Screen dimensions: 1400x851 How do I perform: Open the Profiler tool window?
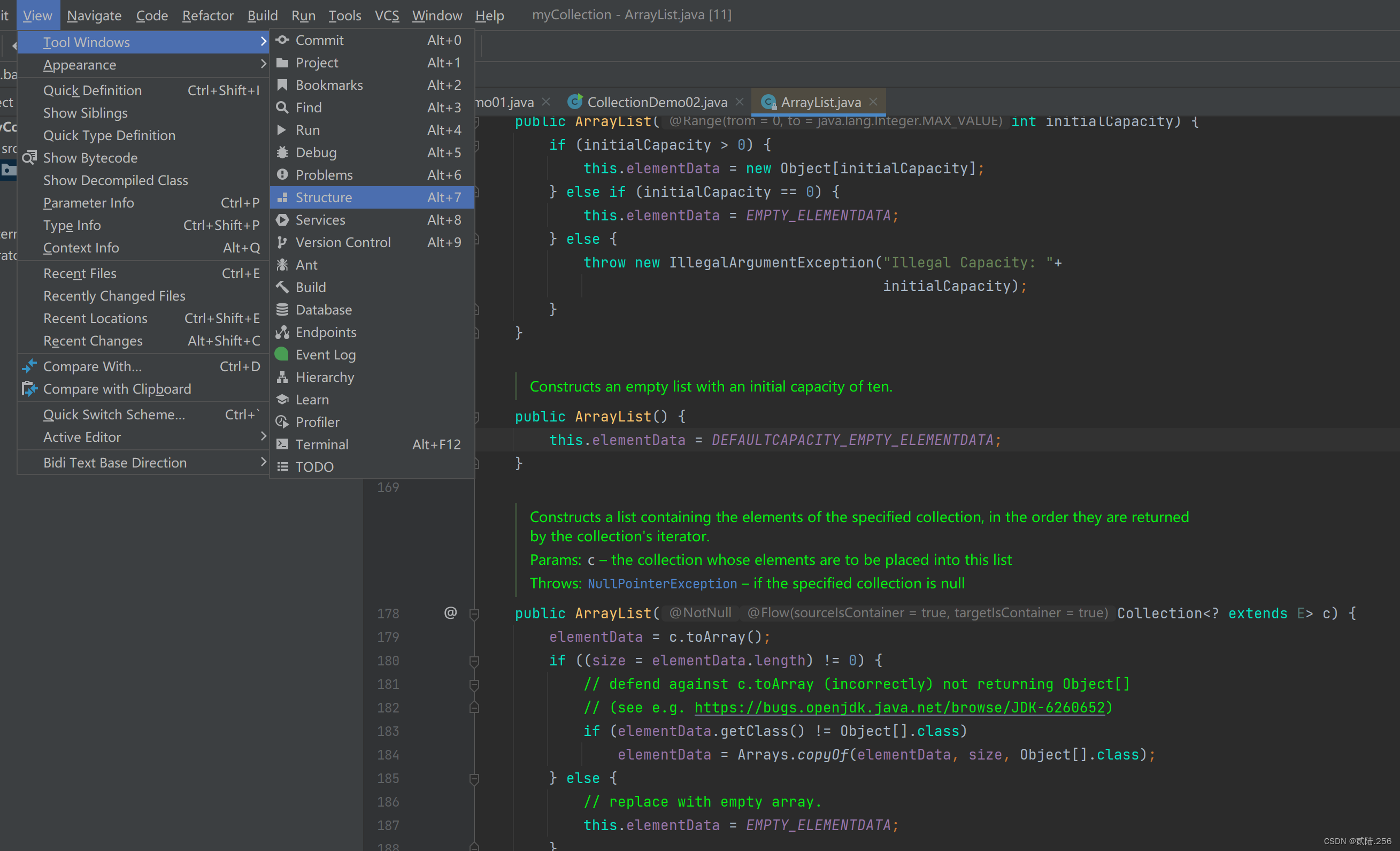pyautogui.click(x=317, y=422)
